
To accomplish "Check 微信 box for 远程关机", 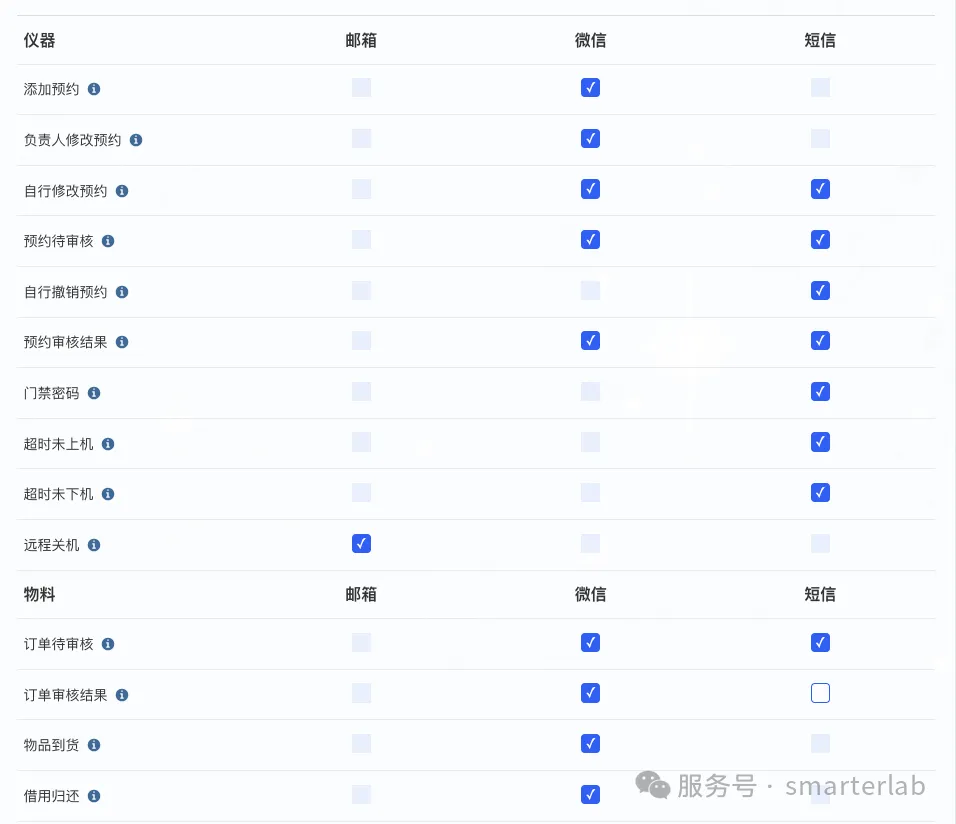I will click(x=590, y=543).
